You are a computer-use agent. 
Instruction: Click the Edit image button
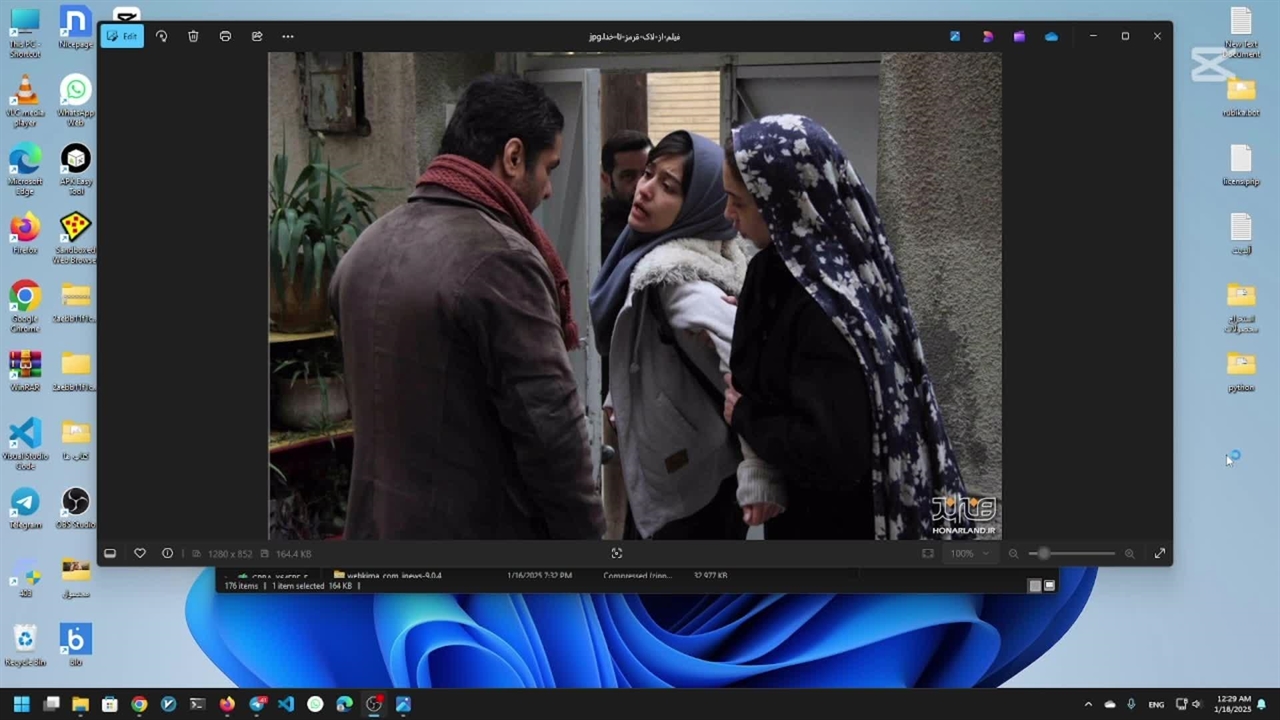(x=122, y=36)
